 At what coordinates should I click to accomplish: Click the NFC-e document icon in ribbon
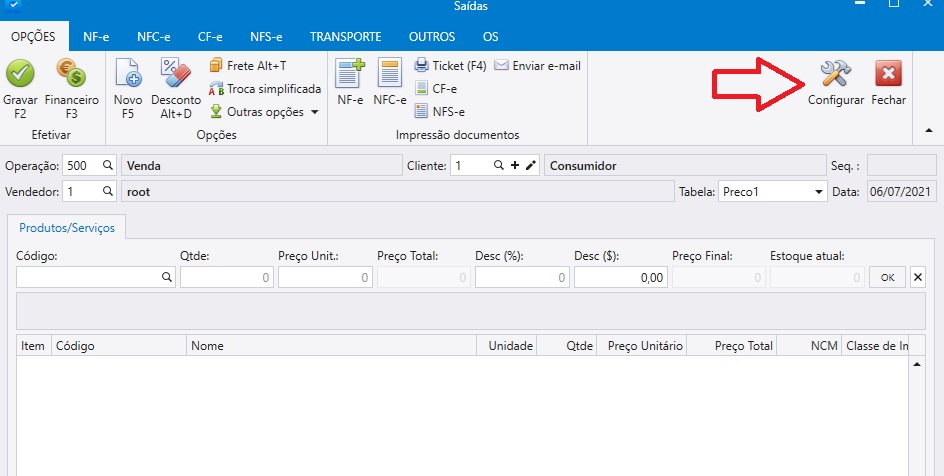click(x=390, y=73)
